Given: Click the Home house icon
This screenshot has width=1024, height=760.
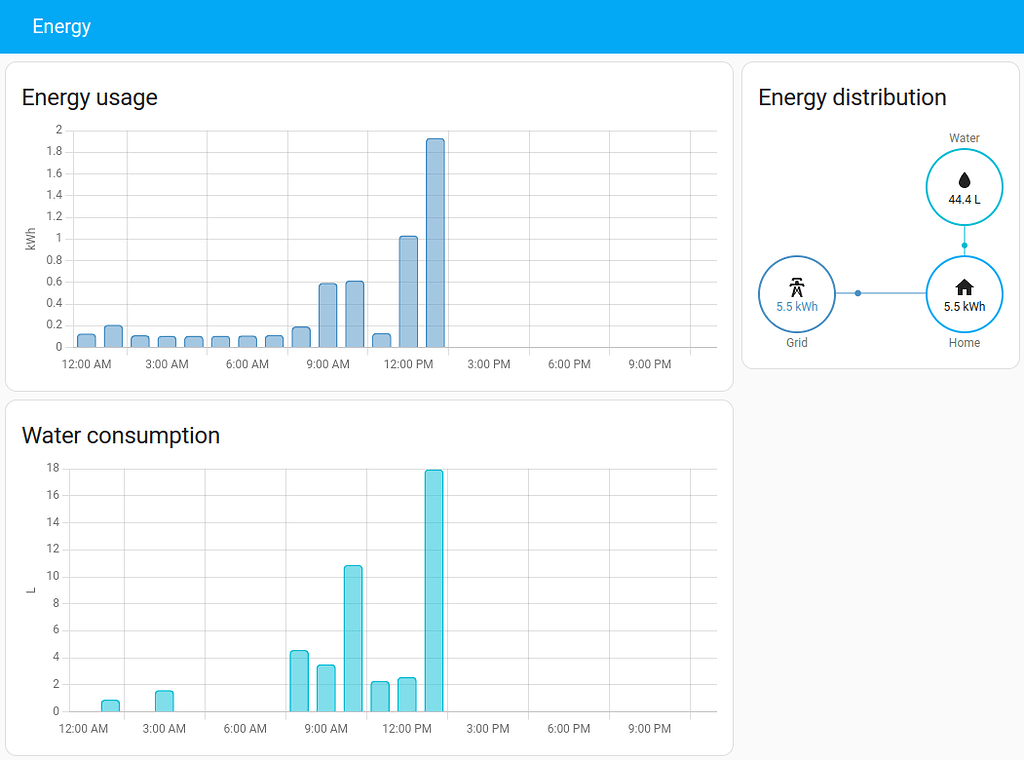Looking at the screenshot, I should (x=964, y=287).
